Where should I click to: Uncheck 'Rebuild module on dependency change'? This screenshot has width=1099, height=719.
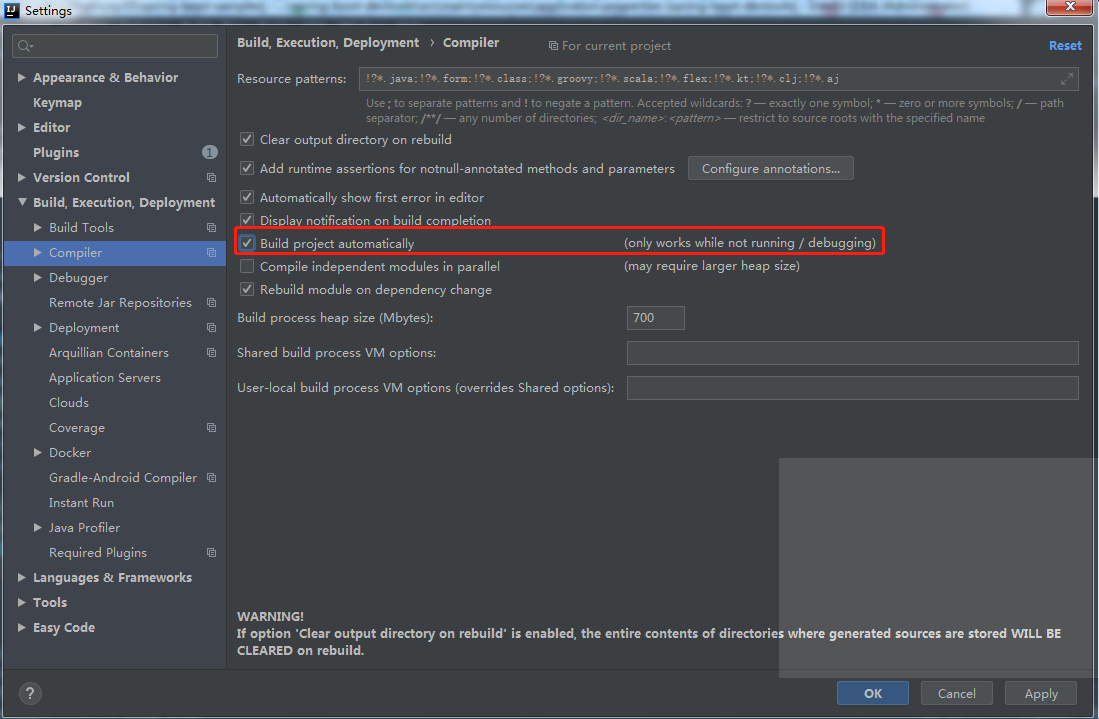[x=246, y=289]
